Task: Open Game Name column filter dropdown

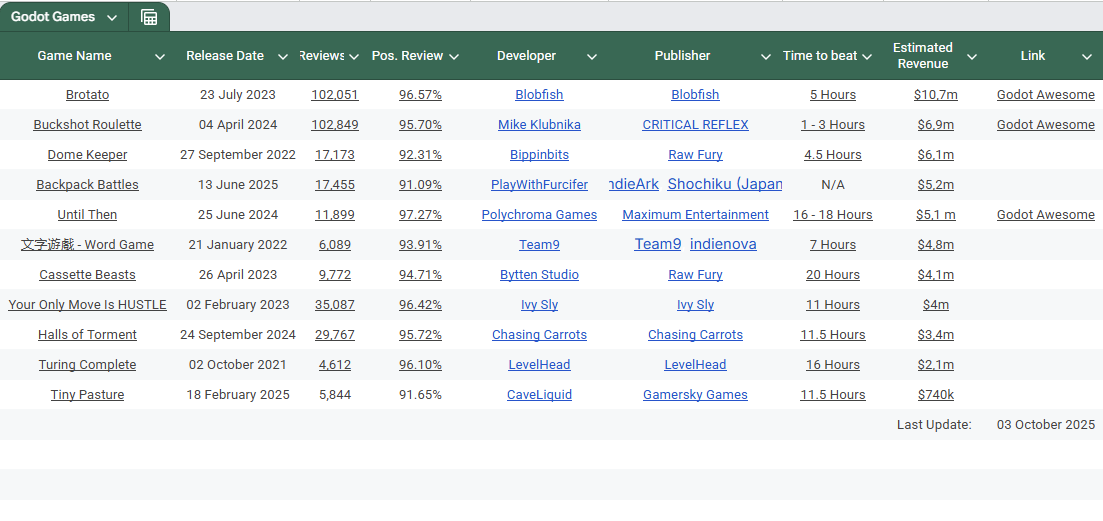Action: point(160,57)
